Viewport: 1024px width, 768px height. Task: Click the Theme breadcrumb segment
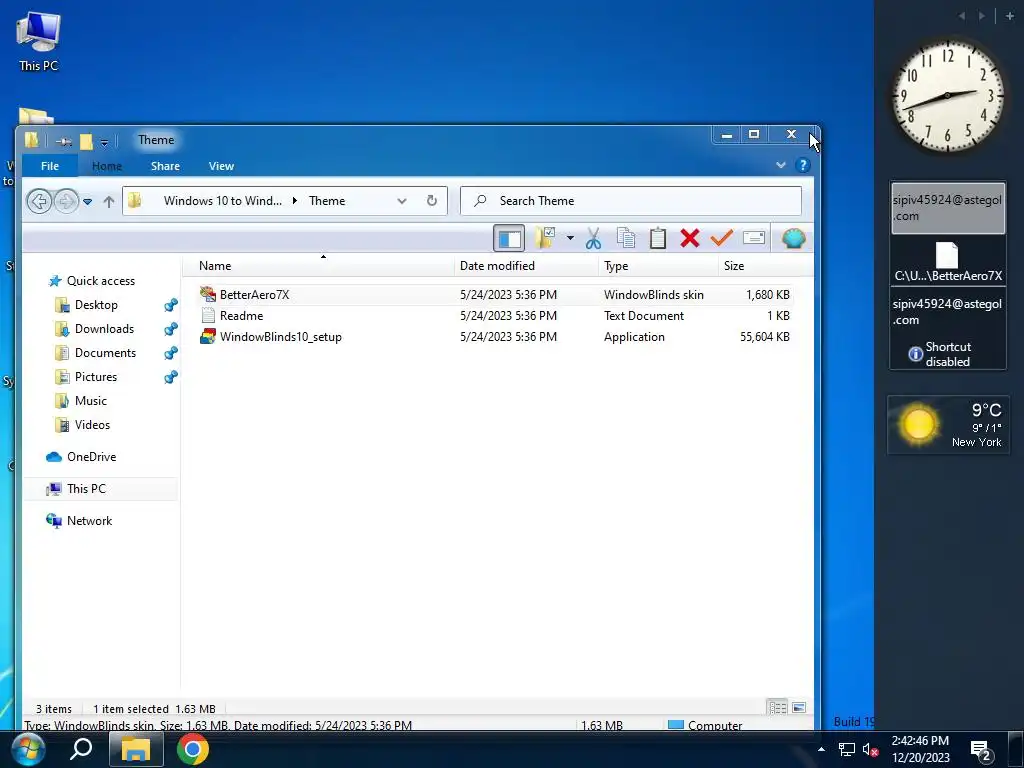327,200
